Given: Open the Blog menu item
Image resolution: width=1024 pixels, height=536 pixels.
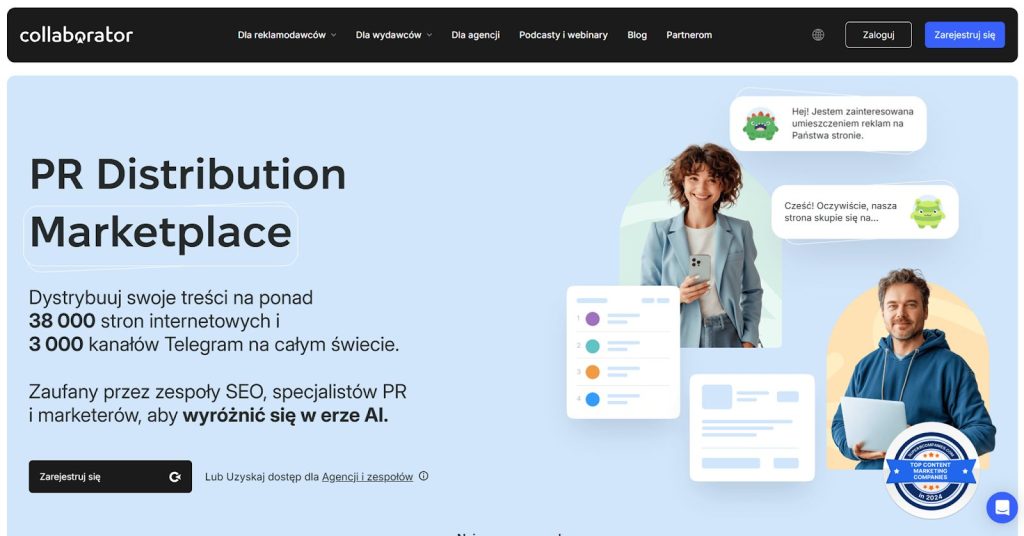Looking at the screenshot, I should pyautogui.click(x=637, y=35).
